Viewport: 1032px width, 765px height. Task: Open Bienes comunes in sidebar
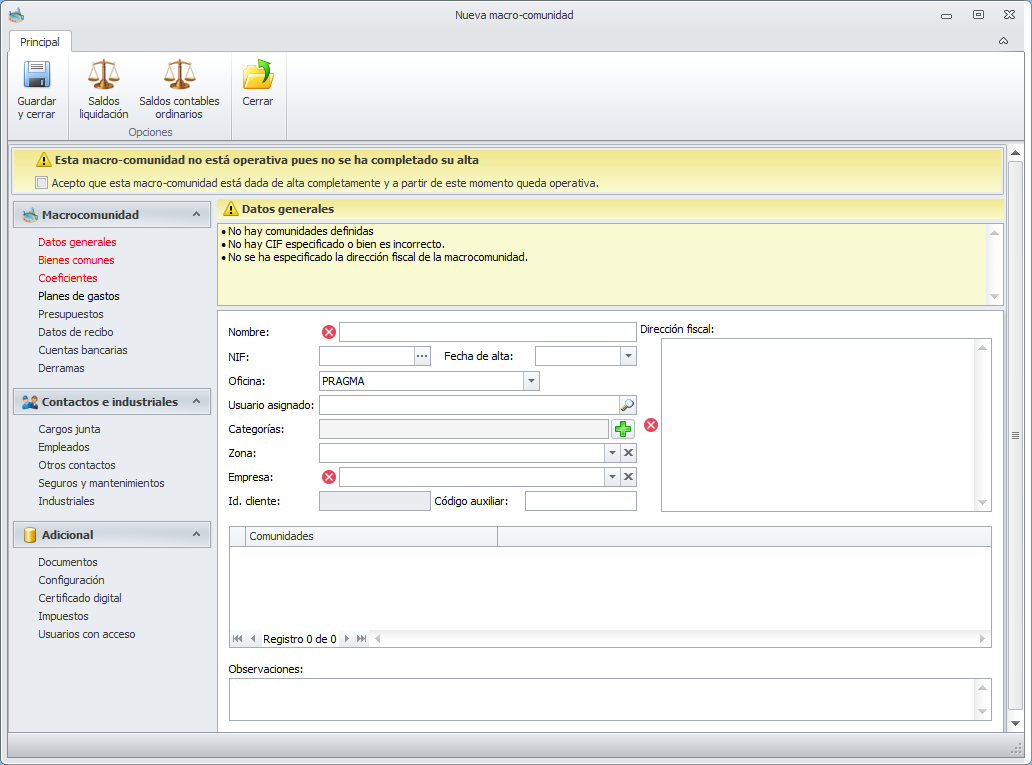(76, 260)
